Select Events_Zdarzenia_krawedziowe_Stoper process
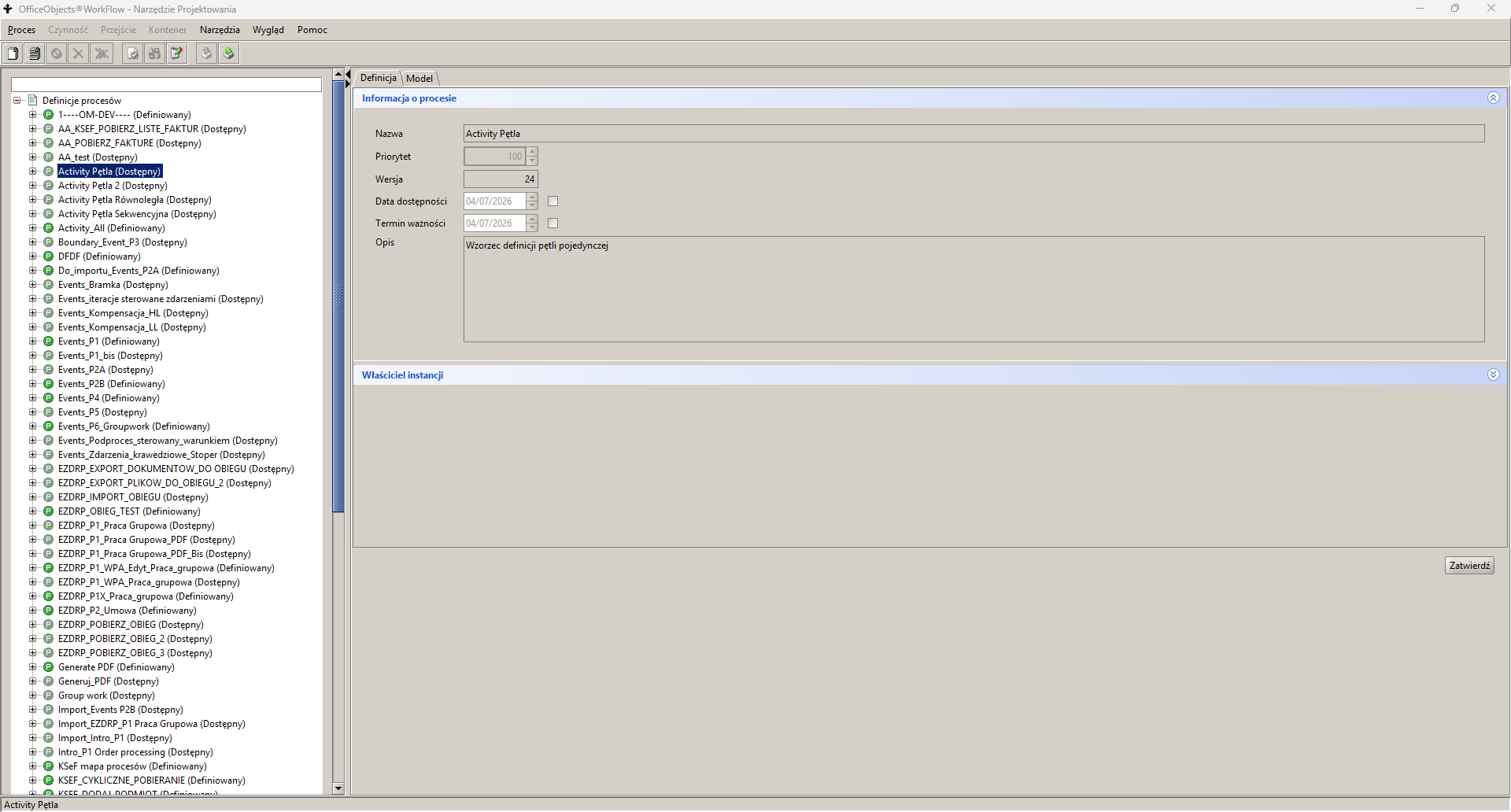The height and width of the screenshot is (812, 1511). [x=161, y=455]
